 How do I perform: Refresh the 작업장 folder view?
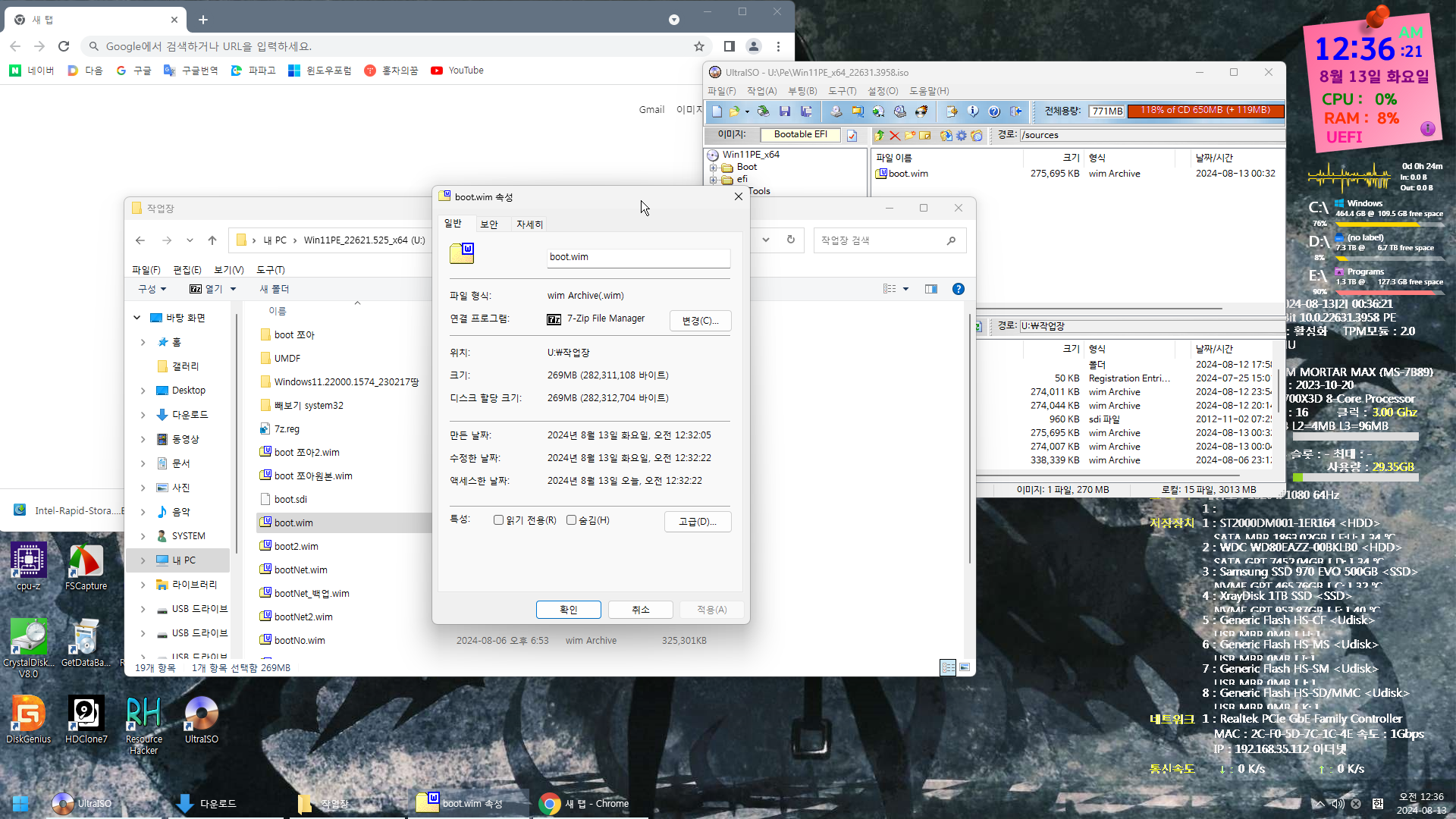(x=791, y=240)
